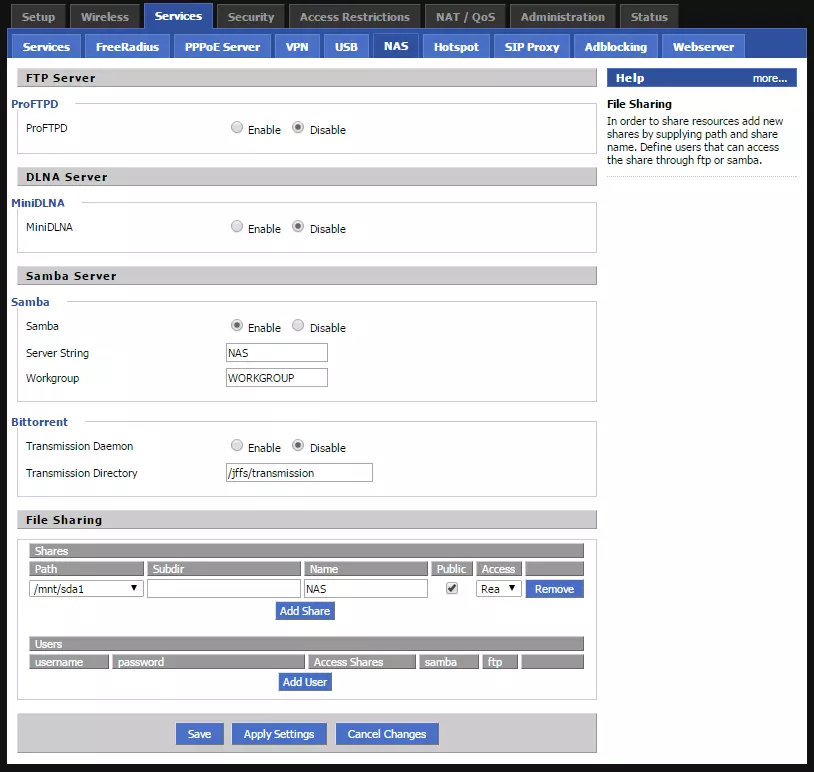Apply Settings for the NAS configuration
Image resolution: width=814 pixels, height=772 pixels.
tap(278, 733)
